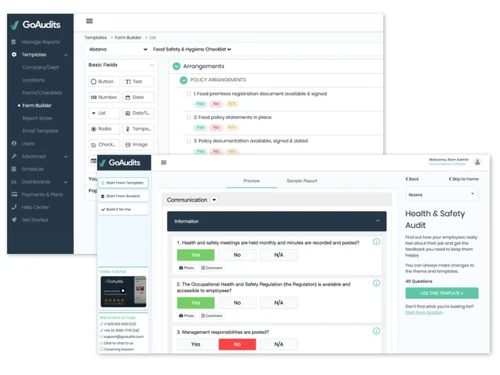Click the Back link in right panel
This screenshot has height=375, width=500.
click(x=412, y=179)
